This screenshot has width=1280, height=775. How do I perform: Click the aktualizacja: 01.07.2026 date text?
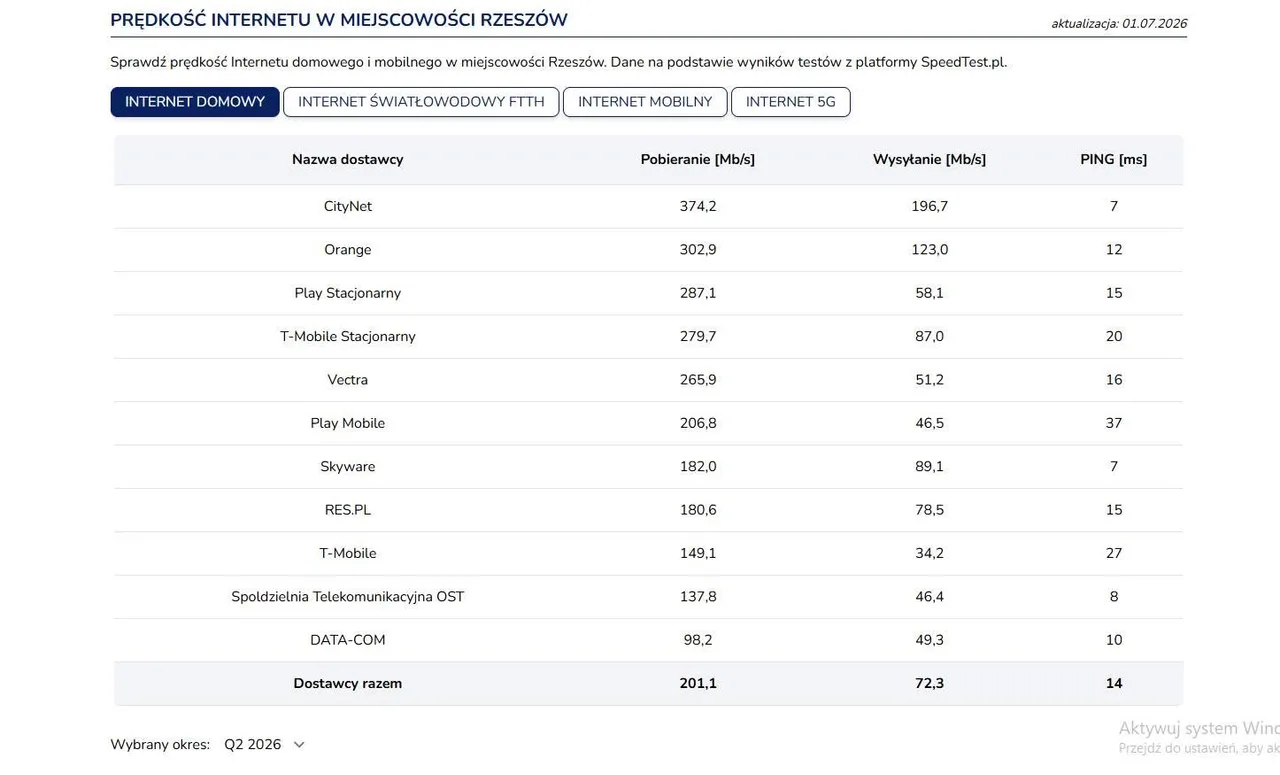[1119, 24]
